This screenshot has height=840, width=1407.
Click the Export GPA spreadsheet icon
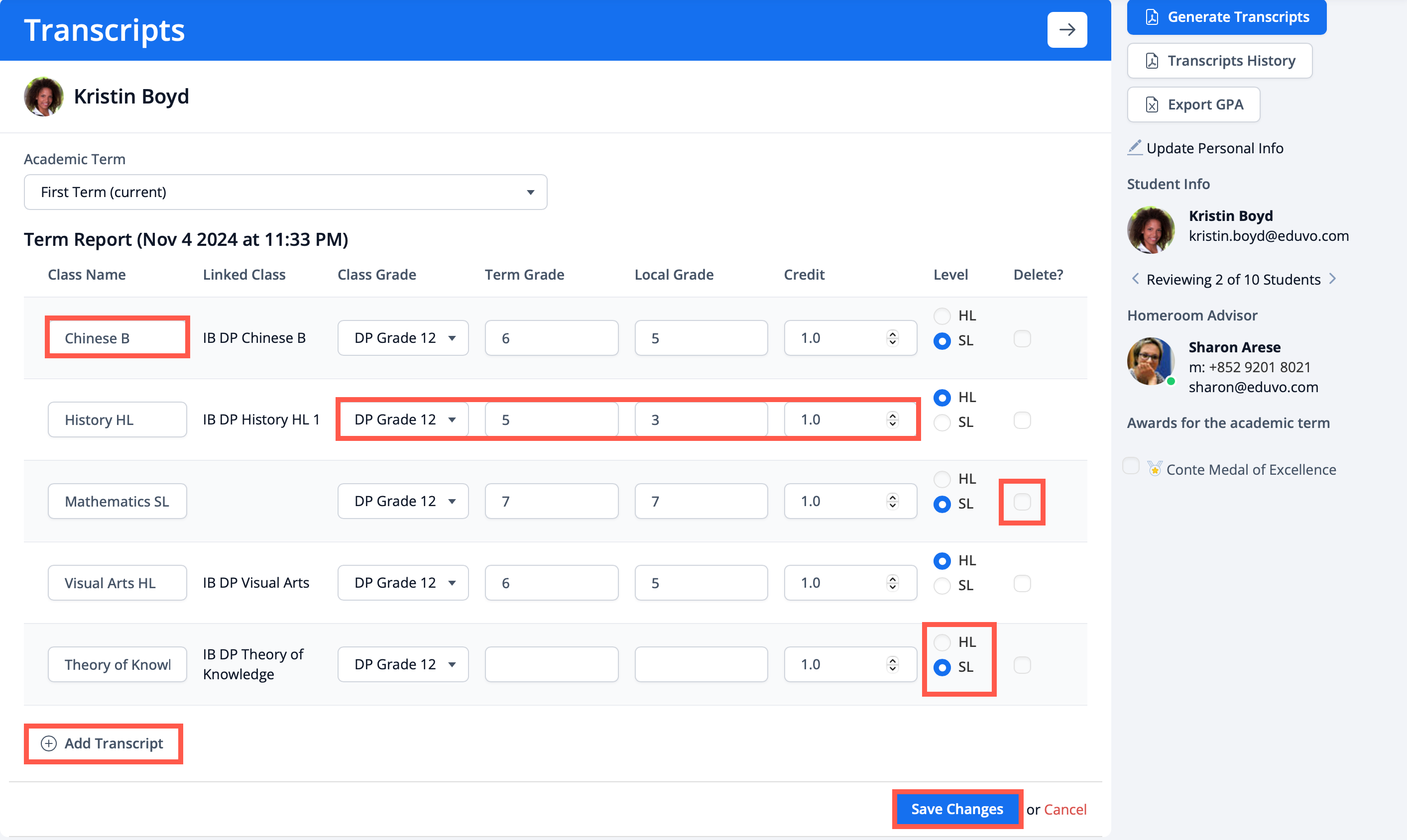coord(1152,105)
